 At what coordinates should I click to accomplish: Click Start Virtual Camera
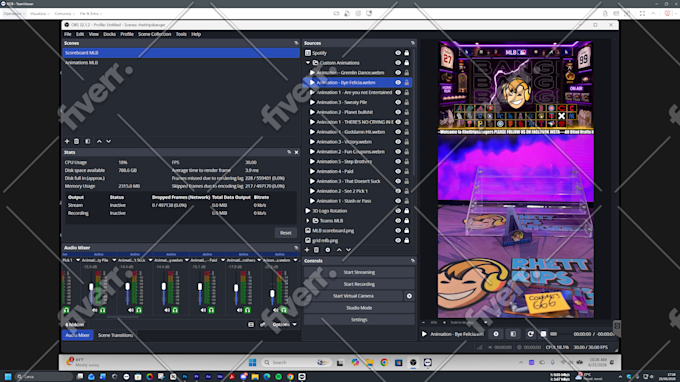point(353,296)
